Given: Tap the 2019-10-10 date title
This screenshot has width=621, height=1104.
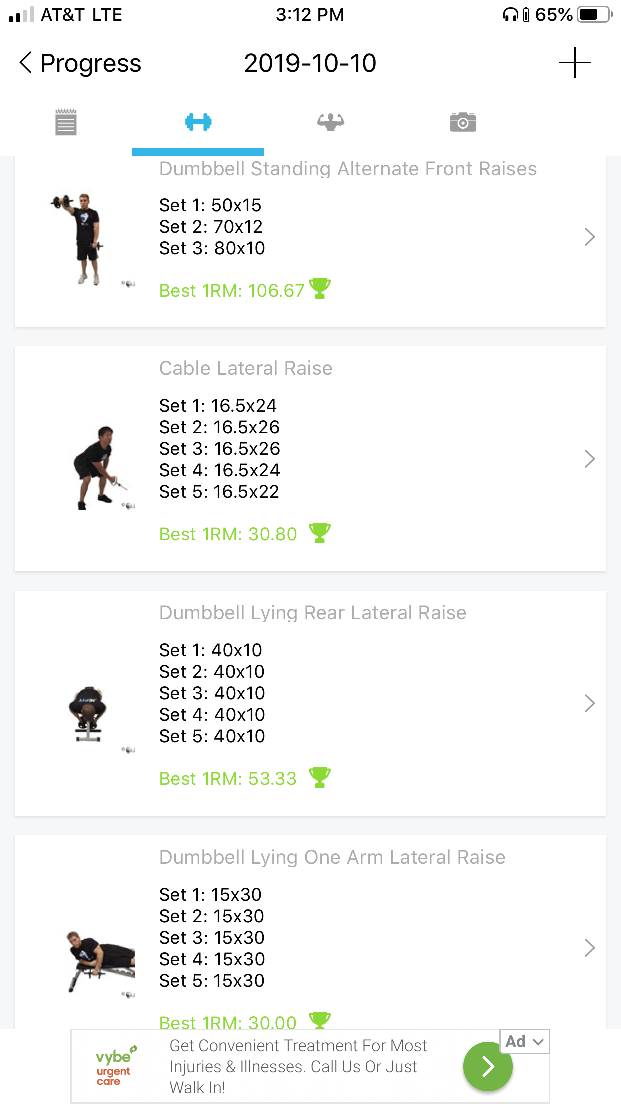Looking at the screenshot, I should pyautogui.click(x=310, y=64).
